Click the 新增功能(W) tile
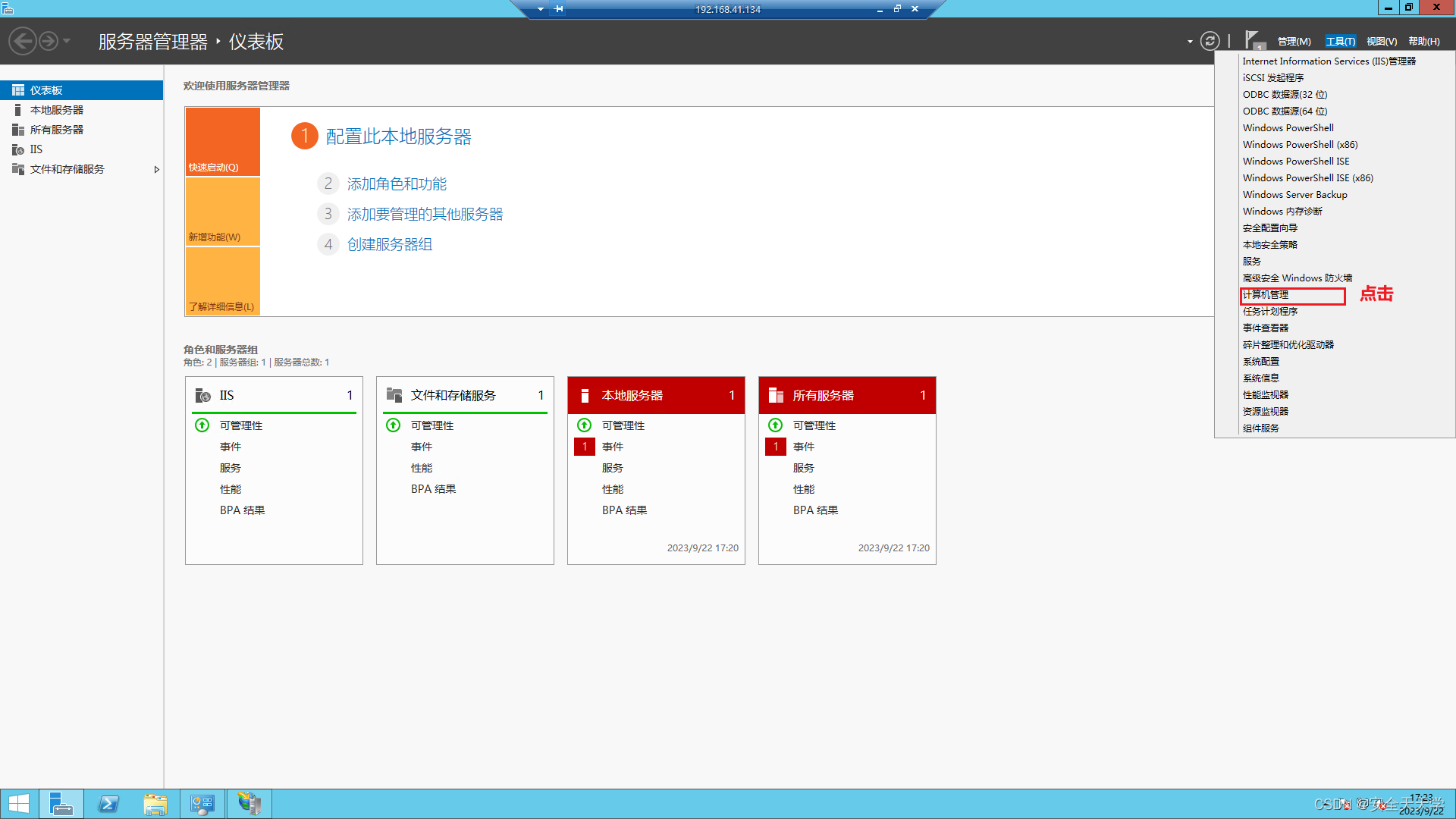The height and width of the screenshot is (819, 1456). point(223,212)
